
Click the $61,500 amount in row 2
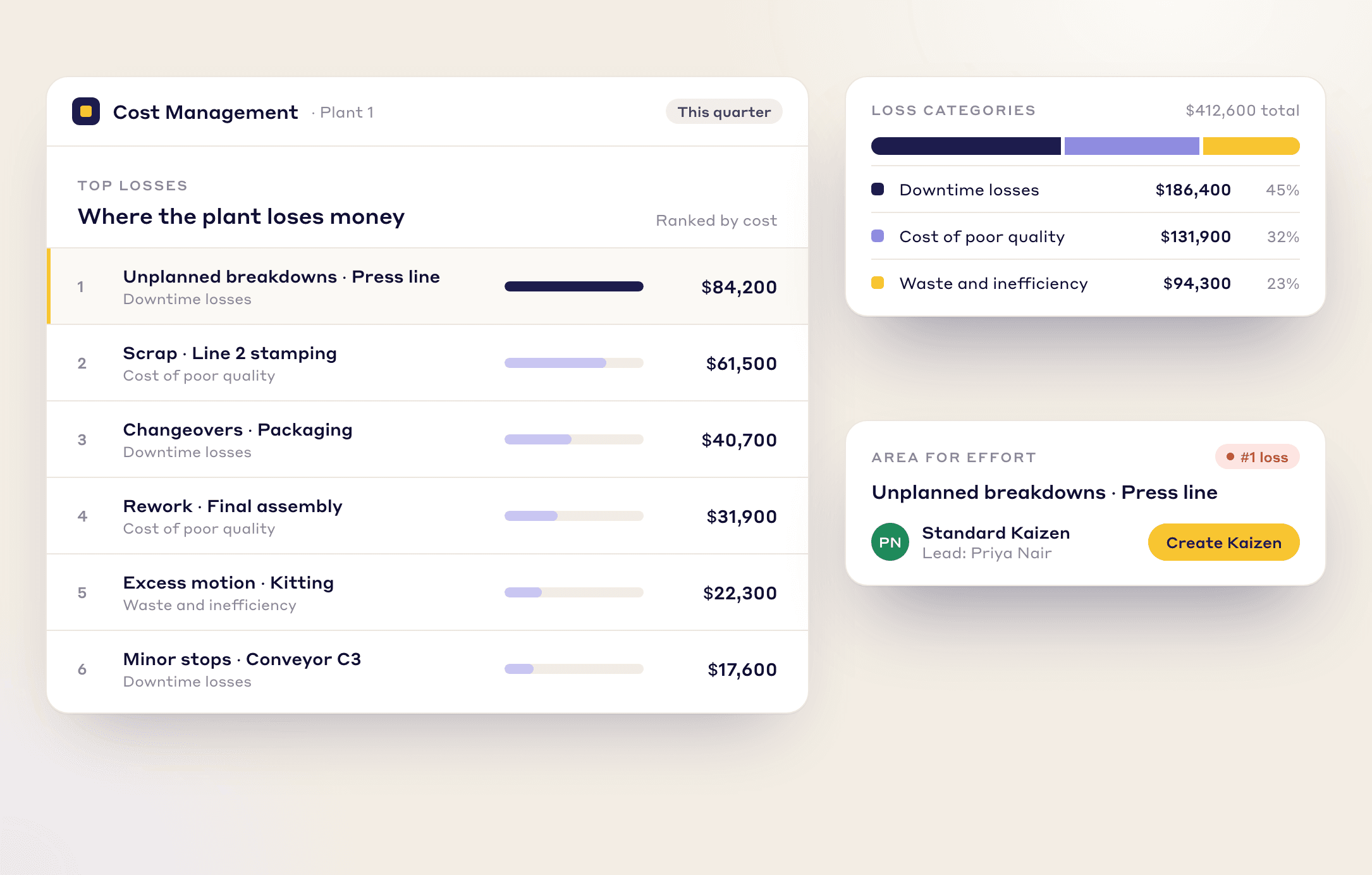(742, 364)
